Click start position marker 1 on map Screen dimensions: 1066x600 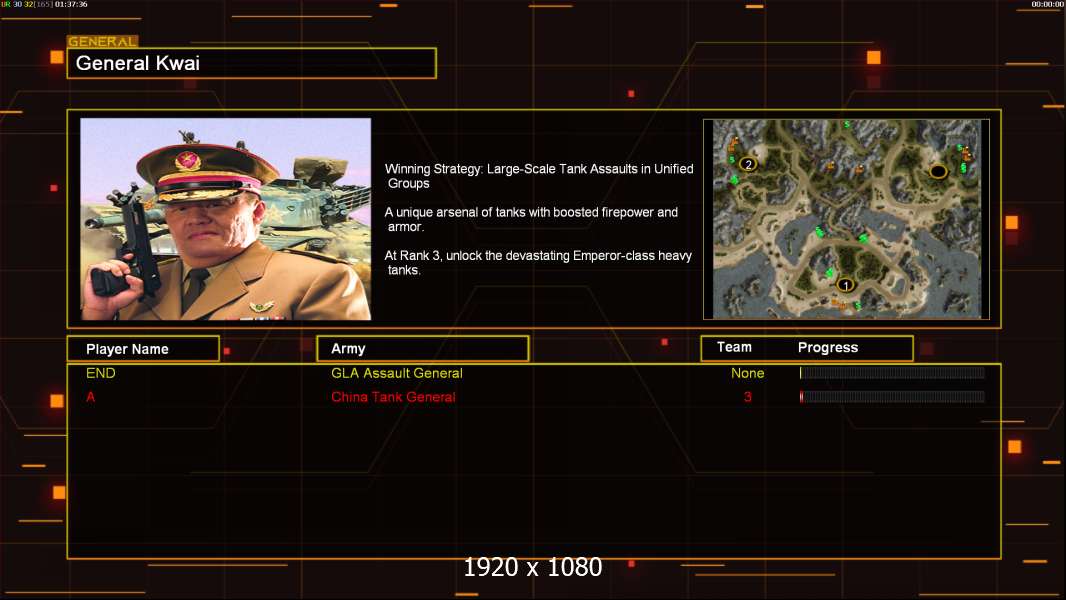point(845,285)
